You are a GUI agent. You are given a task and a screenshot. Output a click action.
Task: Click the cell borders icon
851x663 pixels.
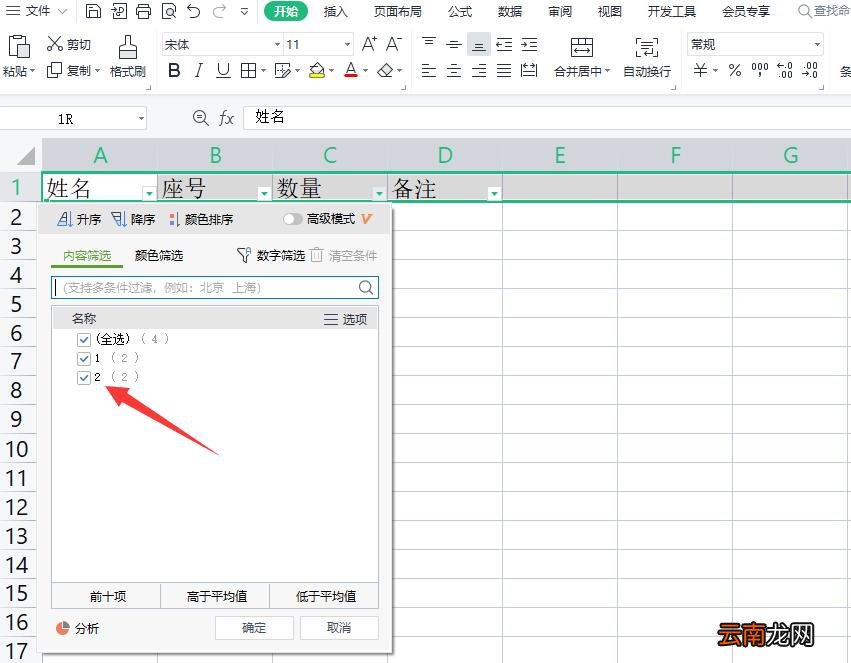[x=249, y=70]
